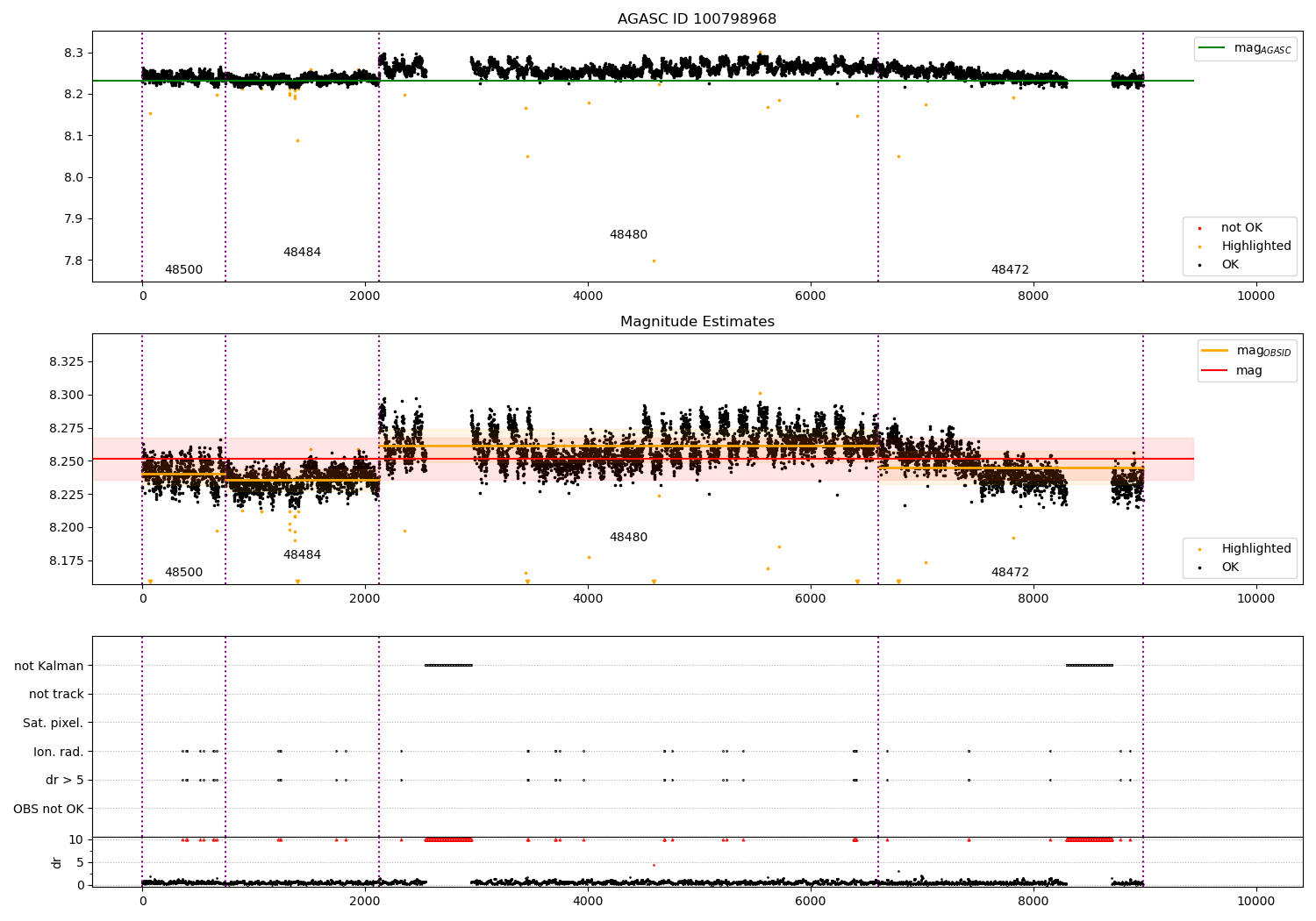Click the "8.275" y-axis tick label
Viewport: 1316px width, 921px height.
(x=67, y=429)
